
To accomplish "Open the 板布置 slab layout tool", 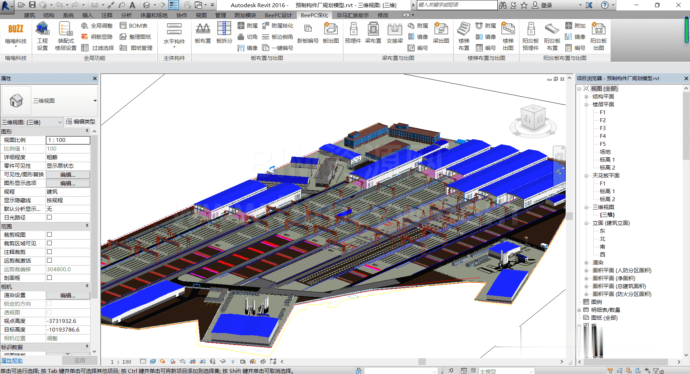I will point(202,33).
